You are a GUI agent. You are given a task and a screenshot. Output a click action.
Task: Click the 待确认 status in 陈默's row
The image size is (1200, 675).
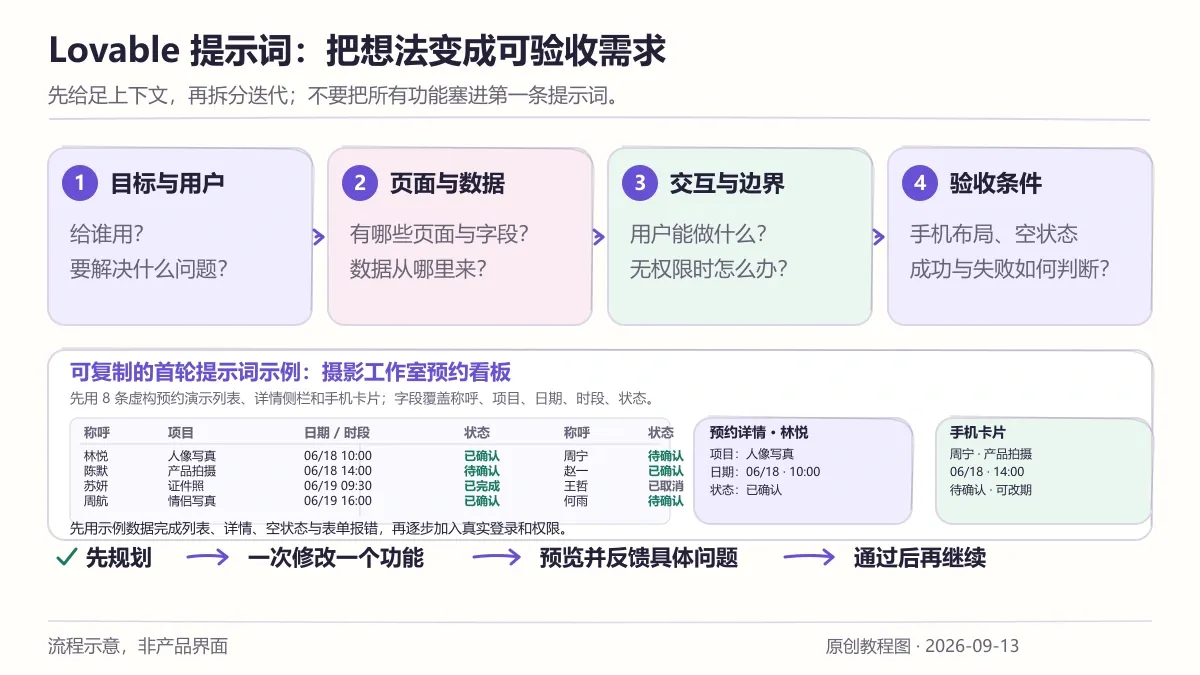[482, 471]
